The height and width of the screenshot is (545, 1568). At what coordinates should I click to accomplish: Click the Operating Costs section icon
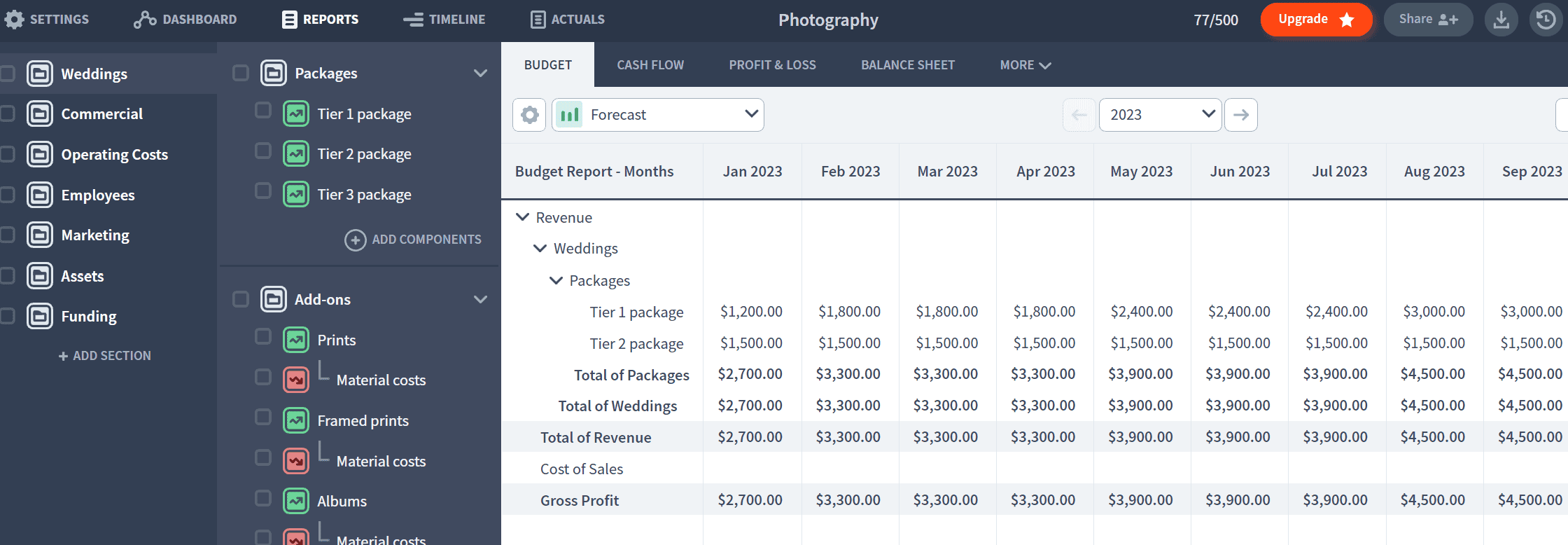pos(40,154)
